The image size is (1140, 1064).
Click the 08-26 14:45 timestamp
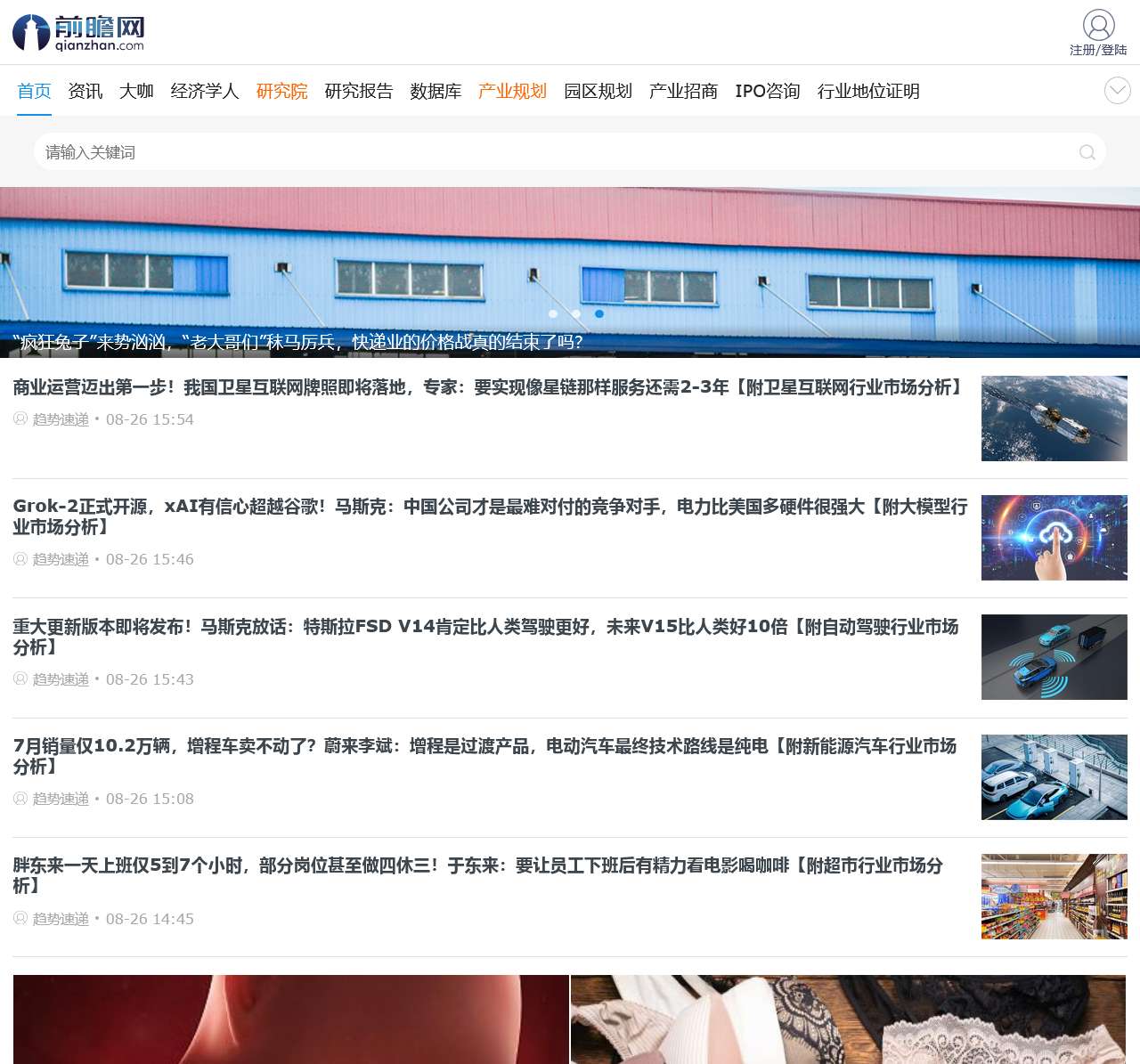coord(150,919)
